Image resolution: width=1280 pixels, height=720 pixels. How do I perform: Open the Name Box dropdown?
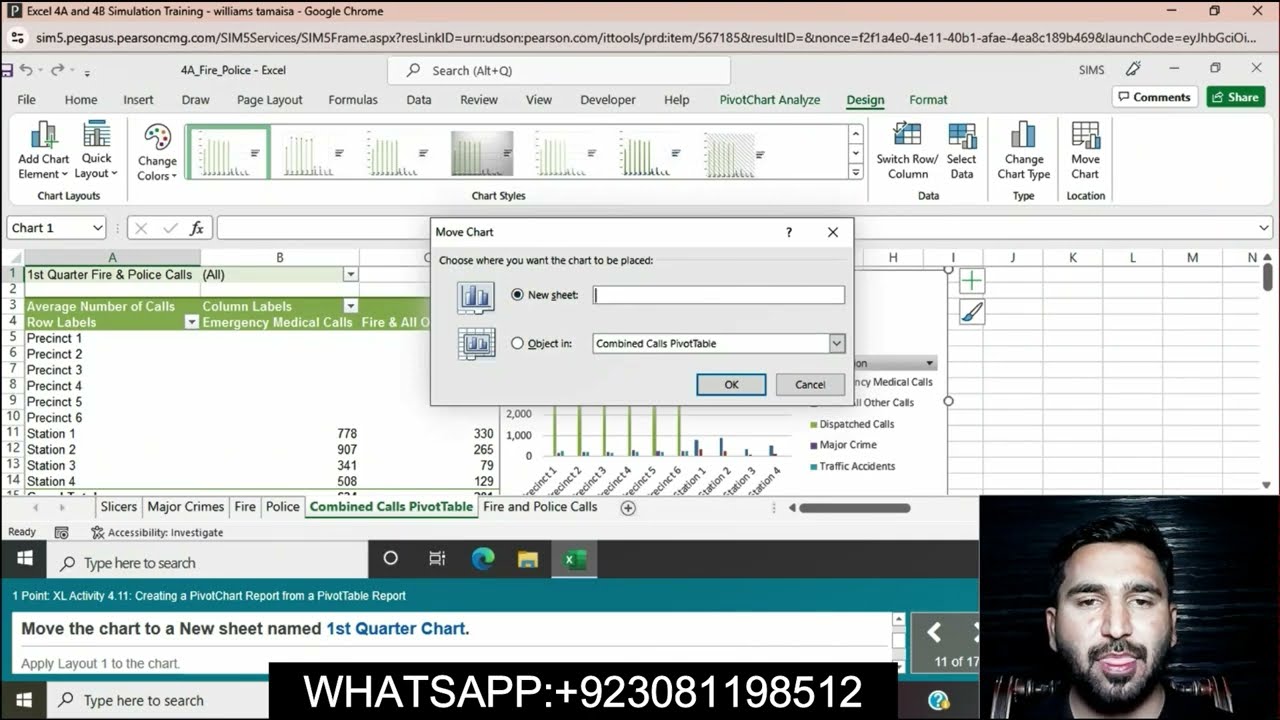point(97,228)
